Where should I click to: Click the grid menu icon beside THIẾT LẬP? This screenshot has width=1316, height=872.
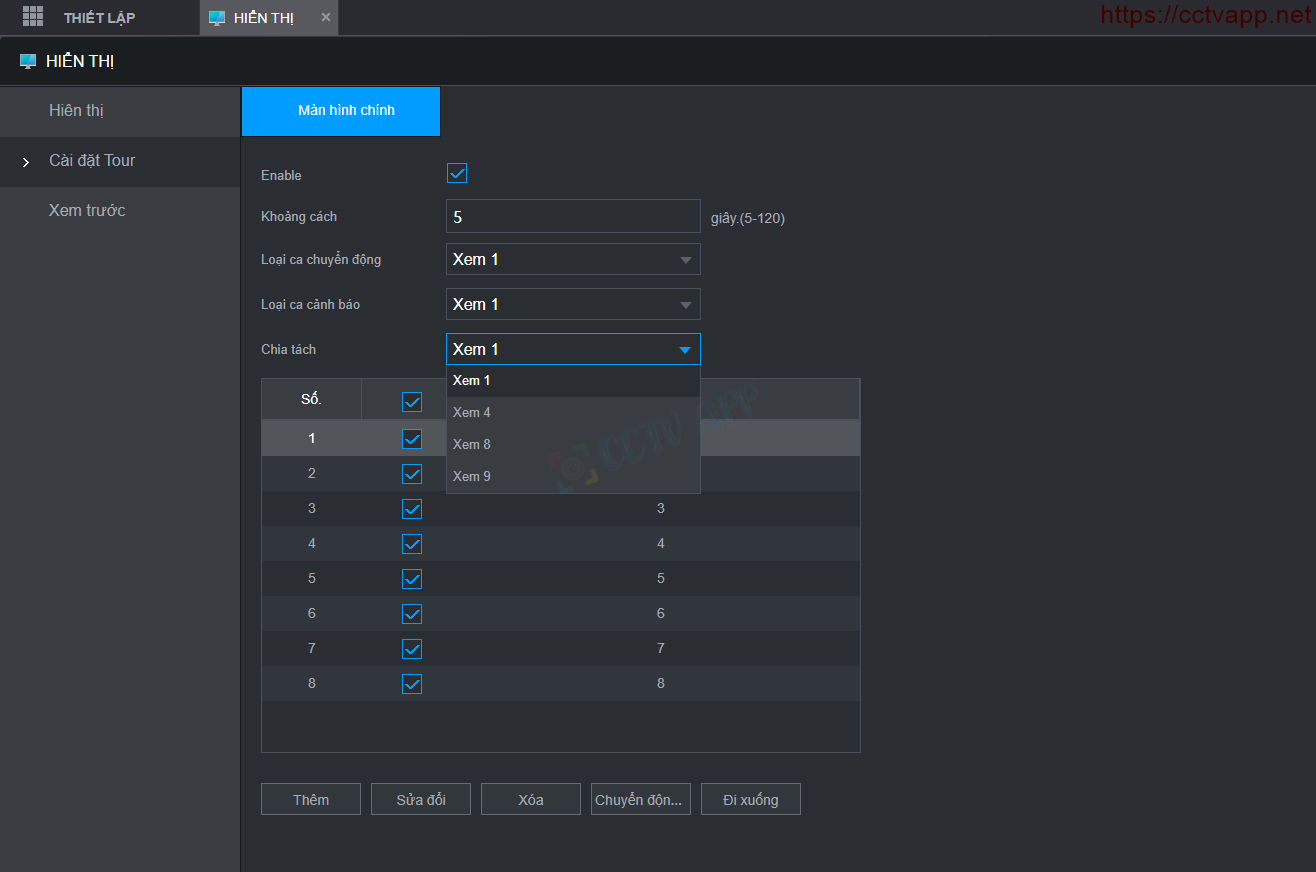(33, 17)
